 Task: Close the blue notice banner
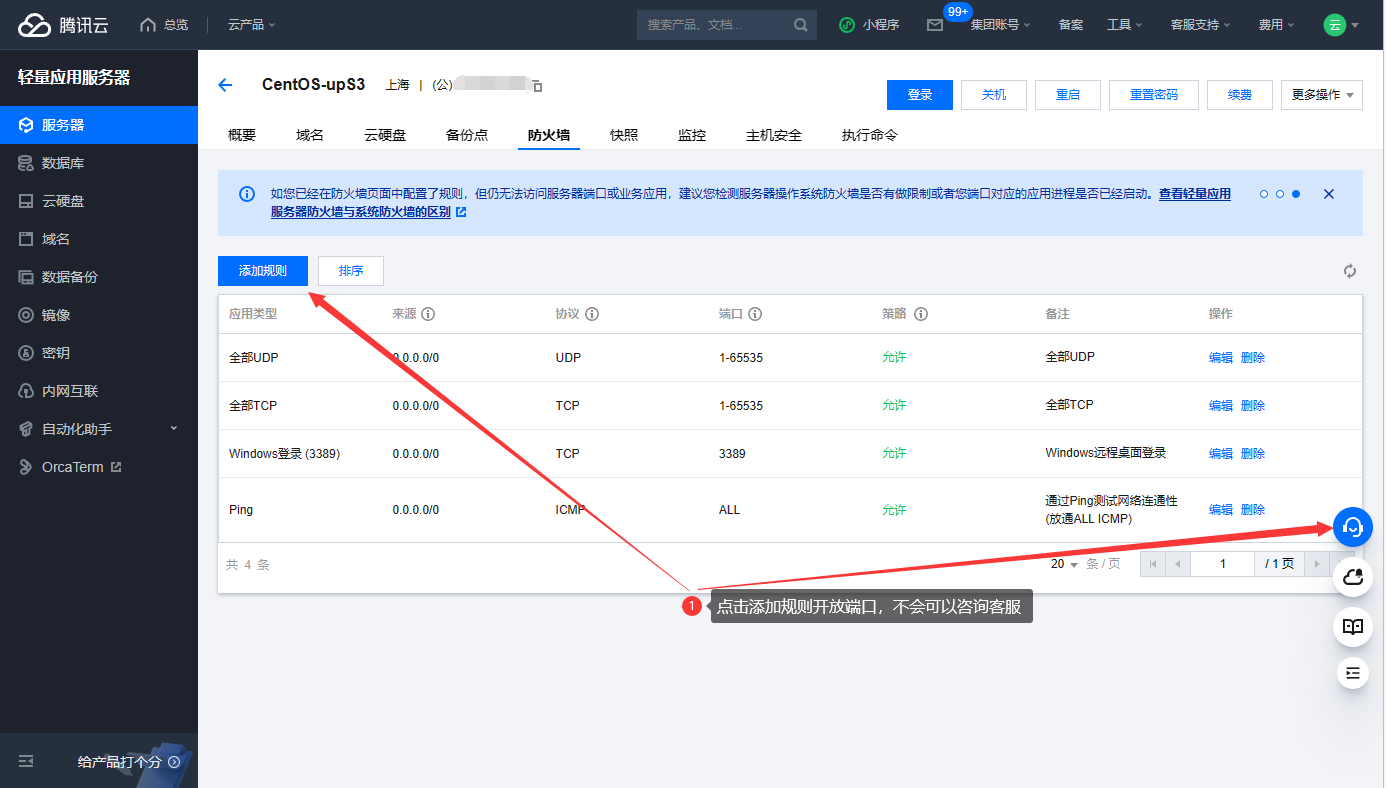(1329, 194)
